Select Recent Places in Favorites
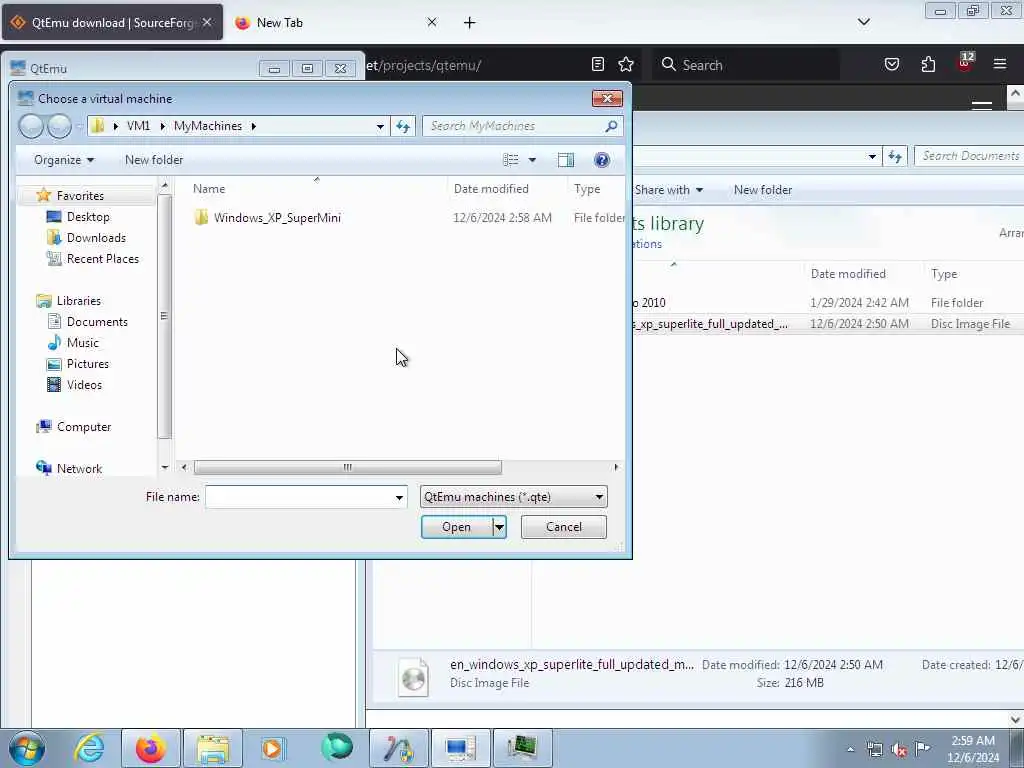 (x=103, y=259)
